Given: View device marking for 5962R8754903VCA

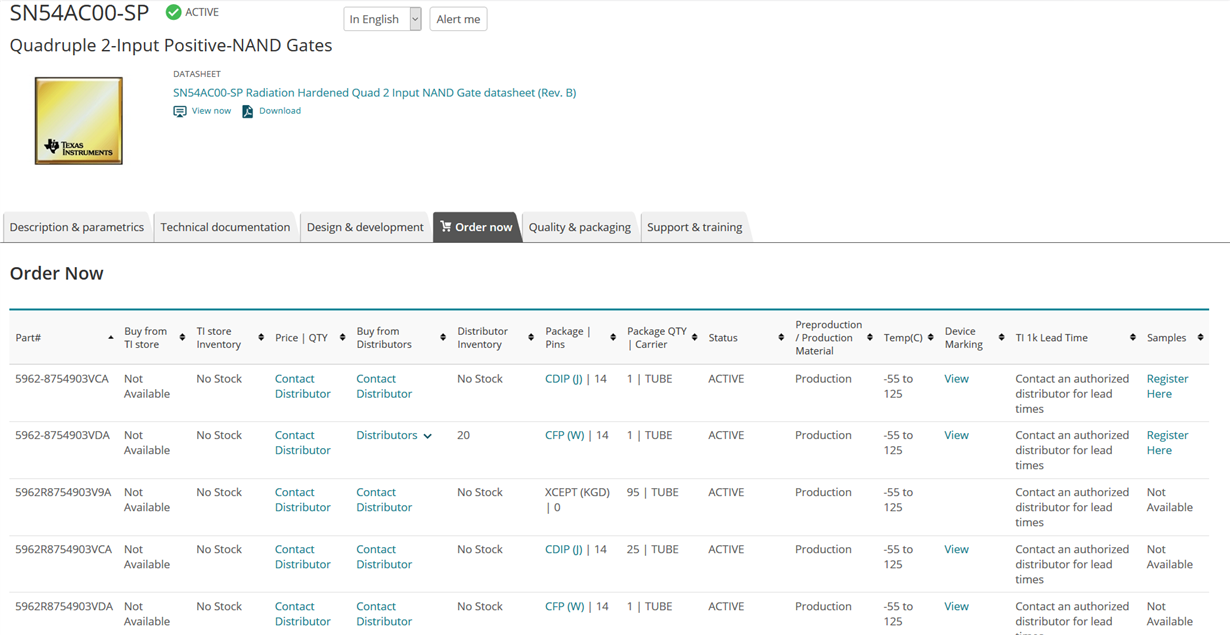Looking at the screenshot, I should point(956,550).
